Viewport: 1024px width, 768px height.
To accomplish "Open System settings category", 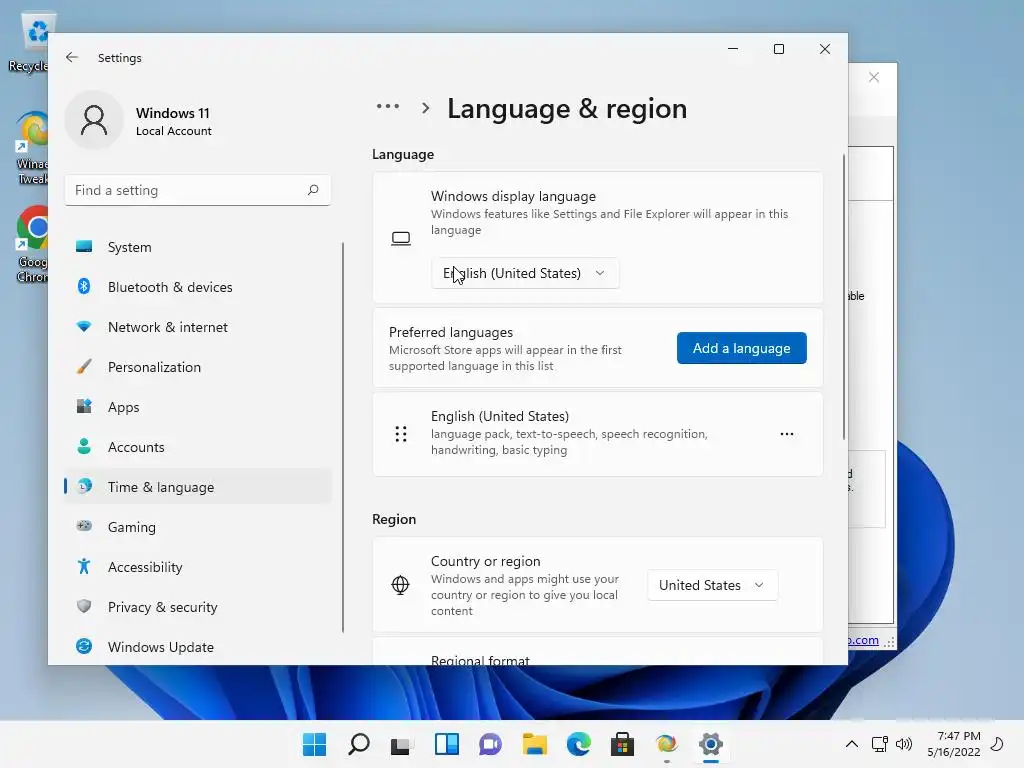I will (x=198, y=247).
